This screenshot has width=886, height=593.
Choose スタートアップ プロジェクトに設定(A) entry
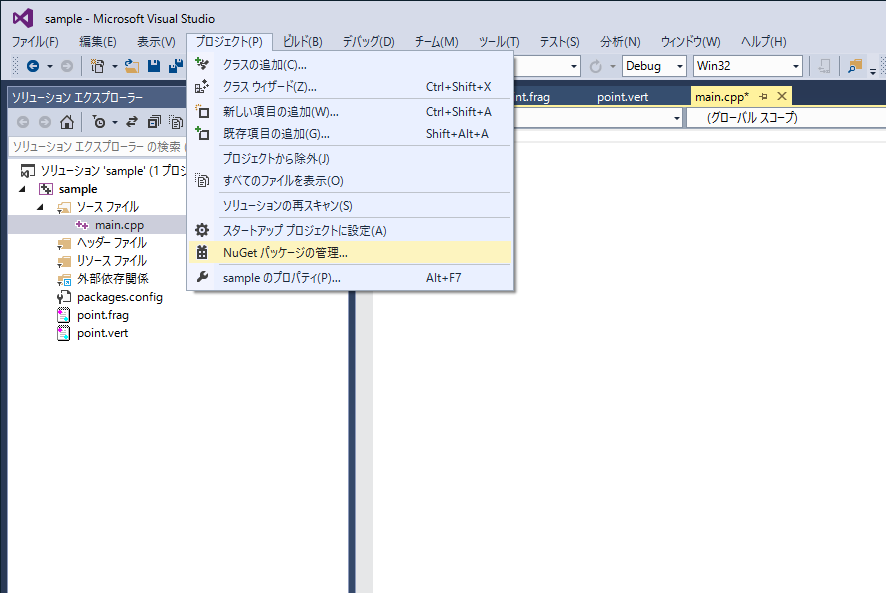350,231
